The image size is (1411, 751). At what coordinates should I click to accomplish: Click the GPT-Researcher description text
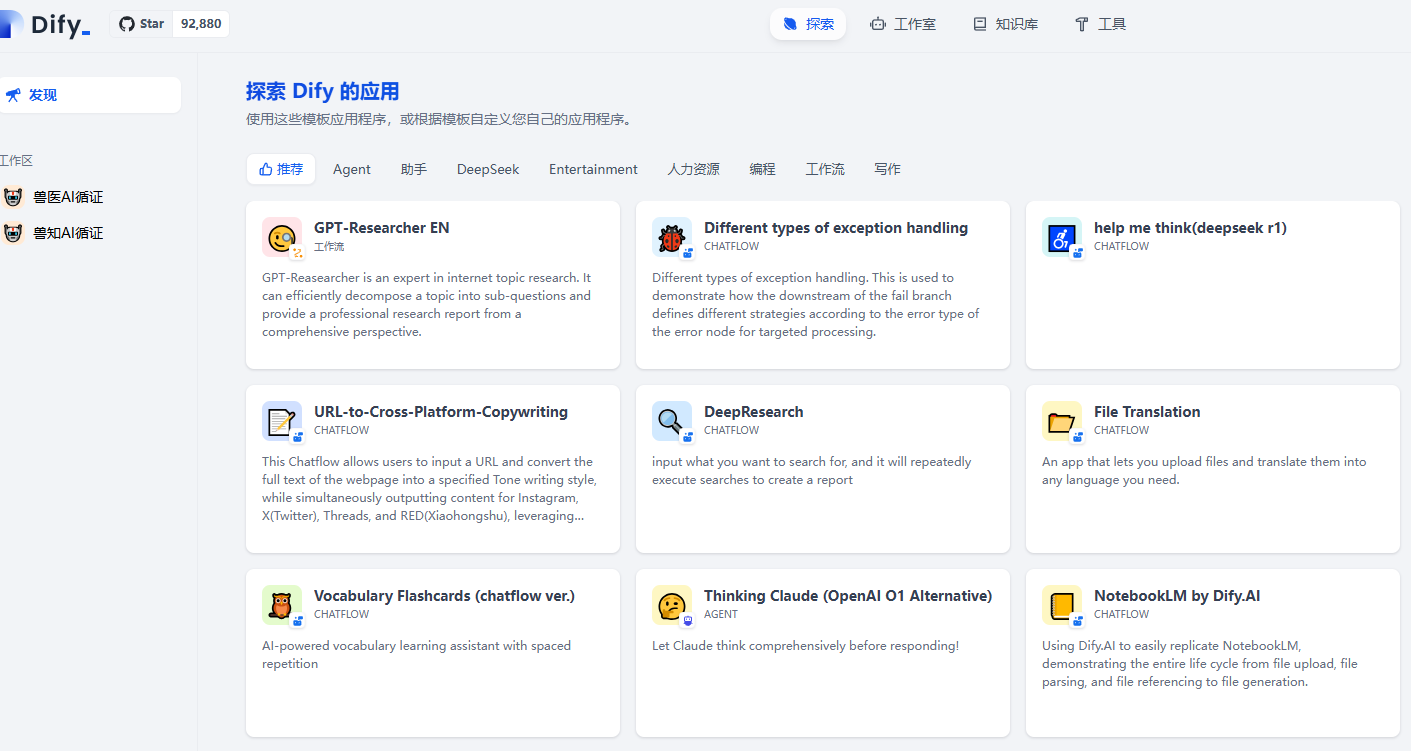click(427, 305)
